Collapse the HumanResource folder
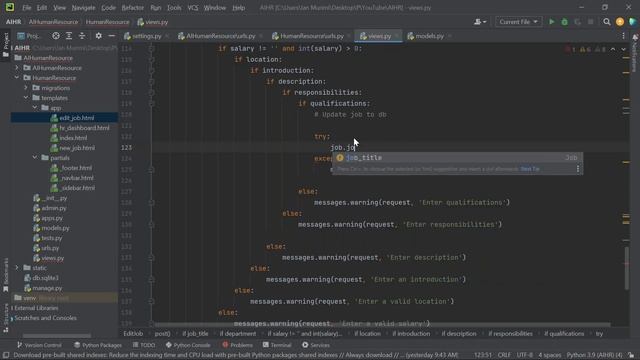Viewport: 640px width, 360px height. (x=17, y=78)
